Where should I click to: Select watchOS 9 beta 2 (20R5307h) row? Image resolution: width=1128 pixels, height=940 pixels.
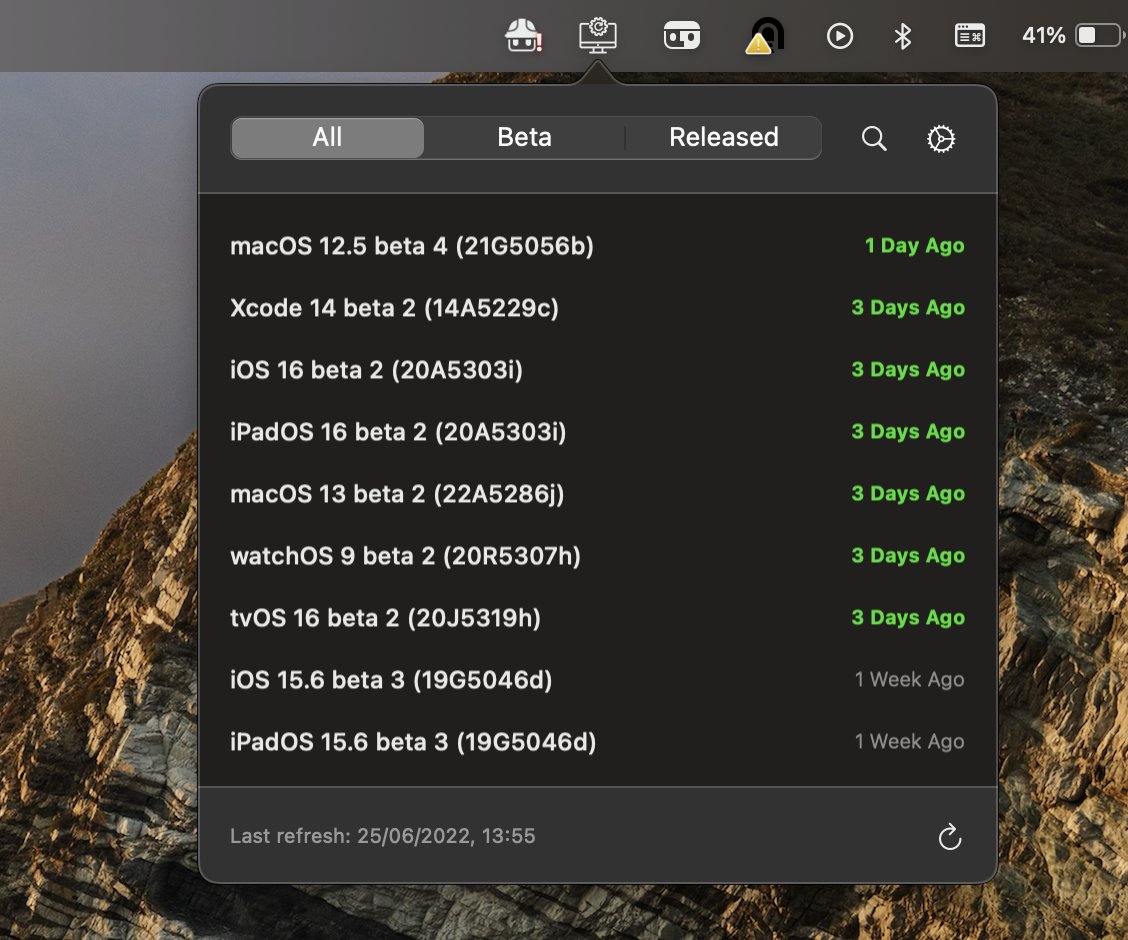[x=597, y=556]
